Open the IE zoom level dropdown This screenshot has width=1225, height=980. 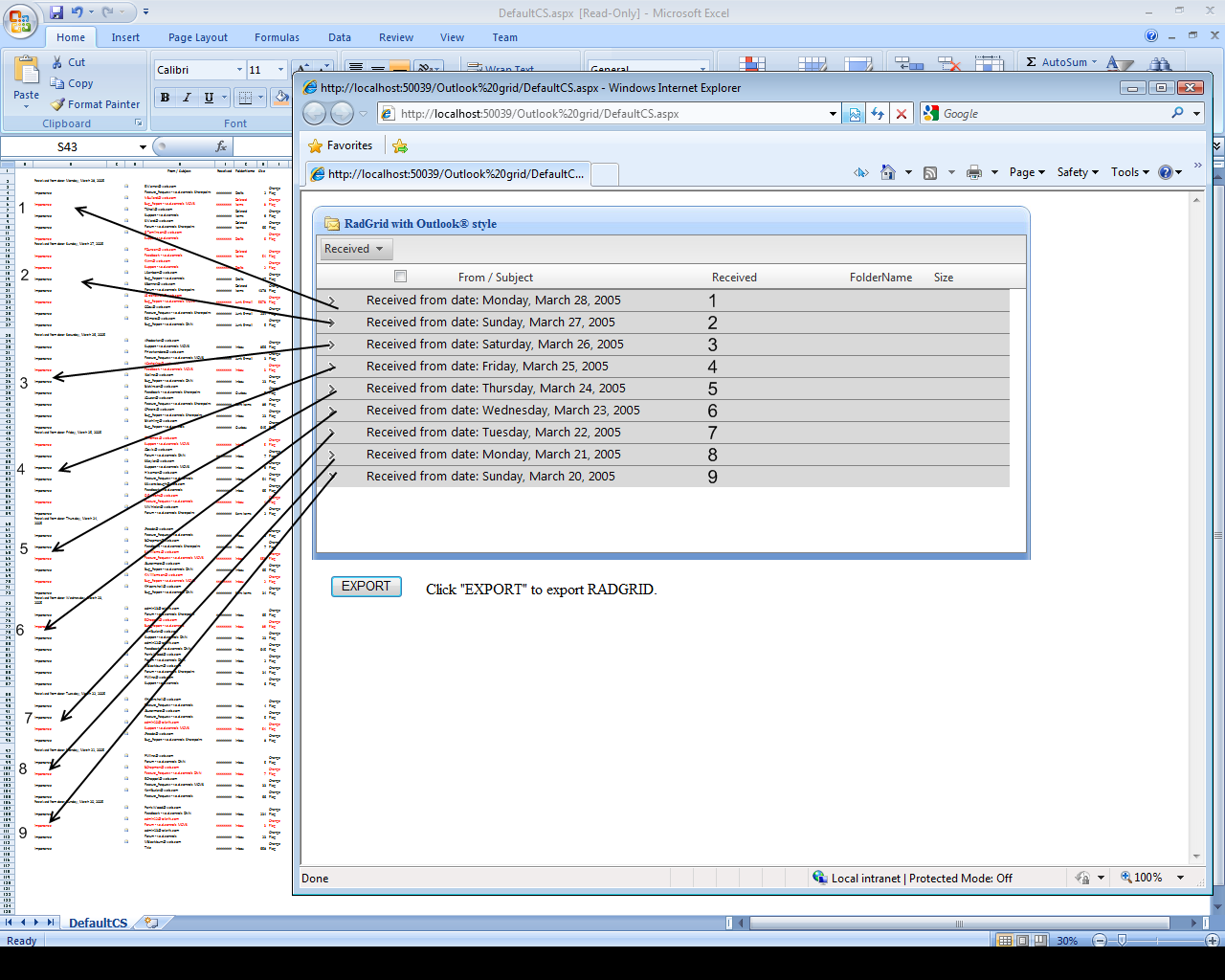pos(1180,878)
